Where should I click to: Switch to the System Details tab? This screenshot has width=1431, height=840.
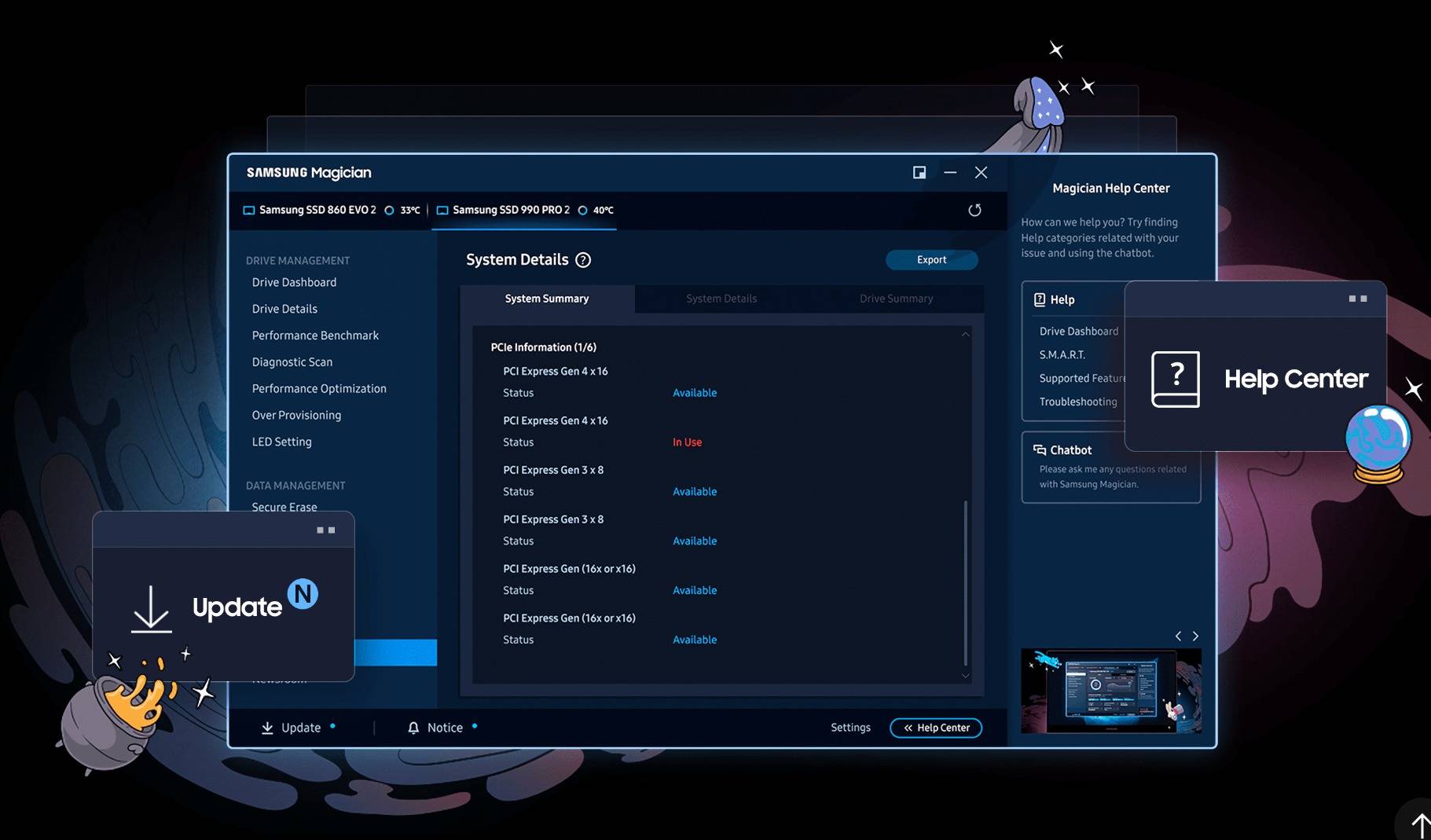[x=721, y=299]
